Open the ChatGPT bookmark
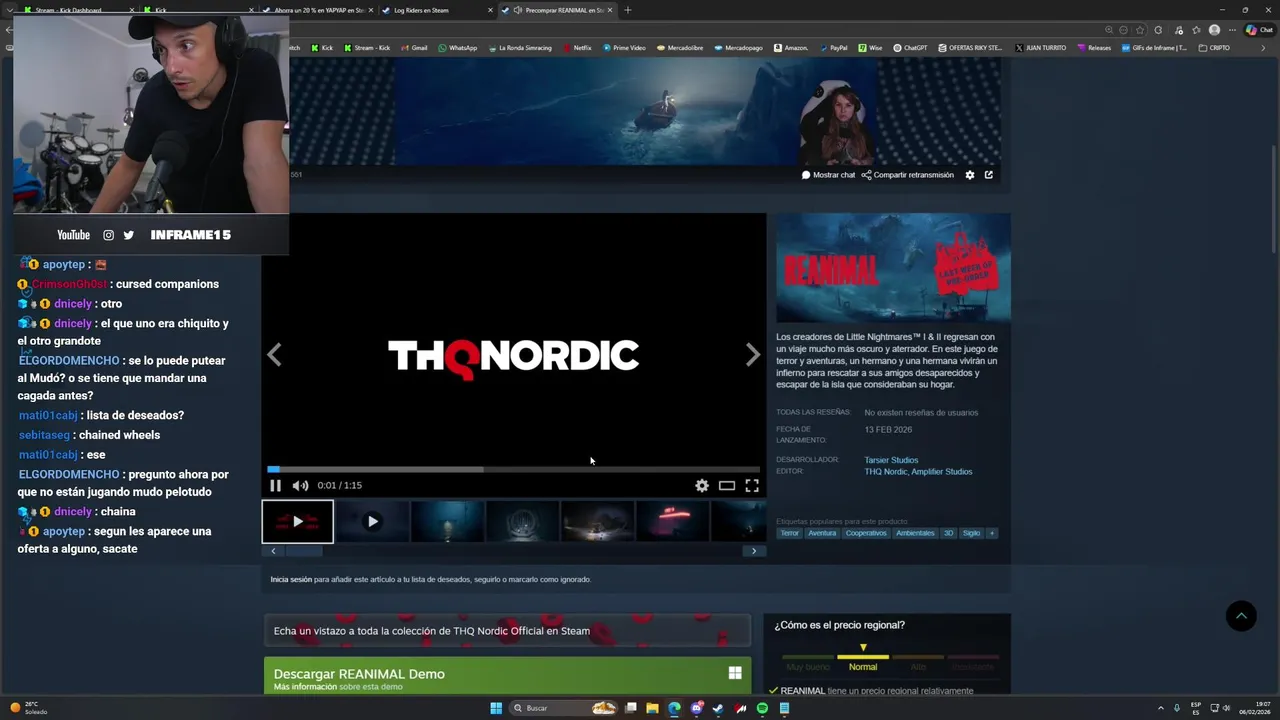The width and height of the screenshot is (1280, 720). click(x=910, y=48)
